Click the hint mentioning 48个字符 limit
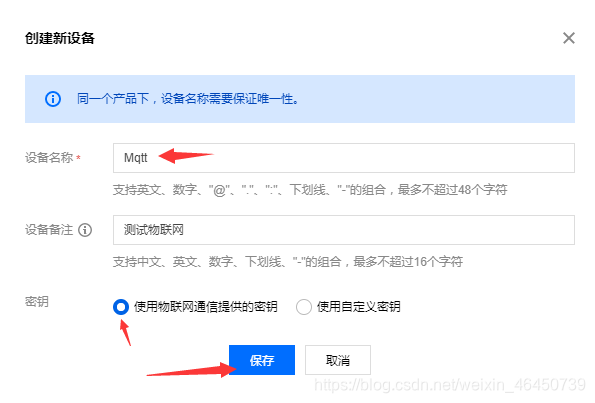The width and height of the screenshot is (595, 403). click(310, 189)
